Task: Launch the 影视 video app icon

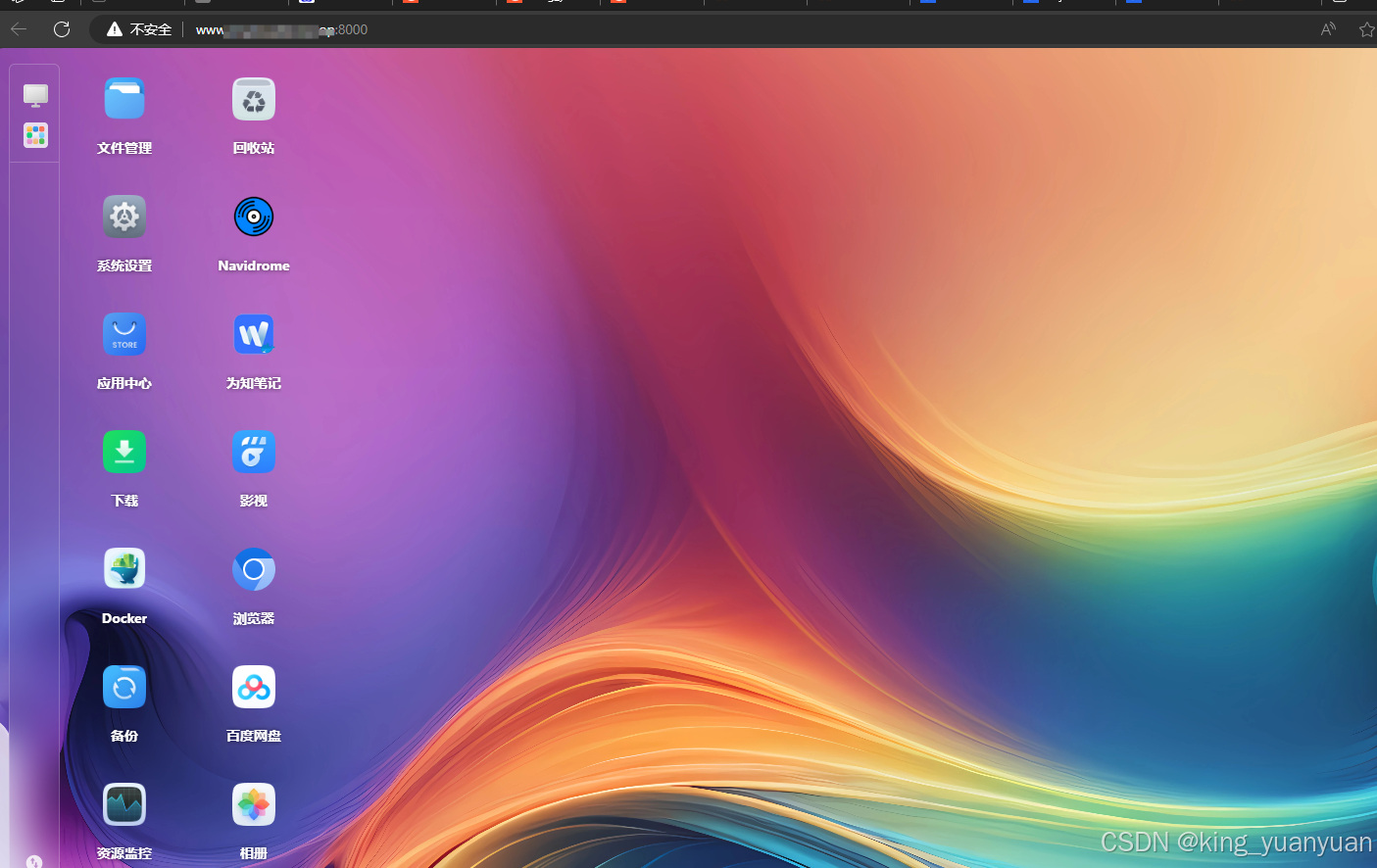Action: 254,453
